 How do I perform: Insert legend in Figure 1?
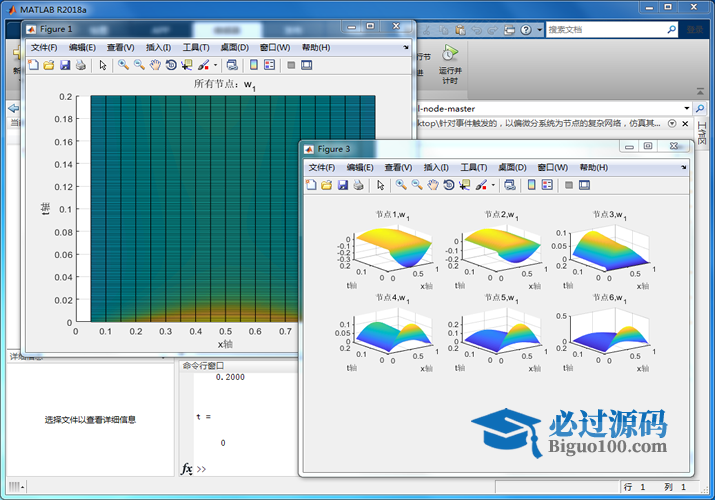[x=269, y=65]
